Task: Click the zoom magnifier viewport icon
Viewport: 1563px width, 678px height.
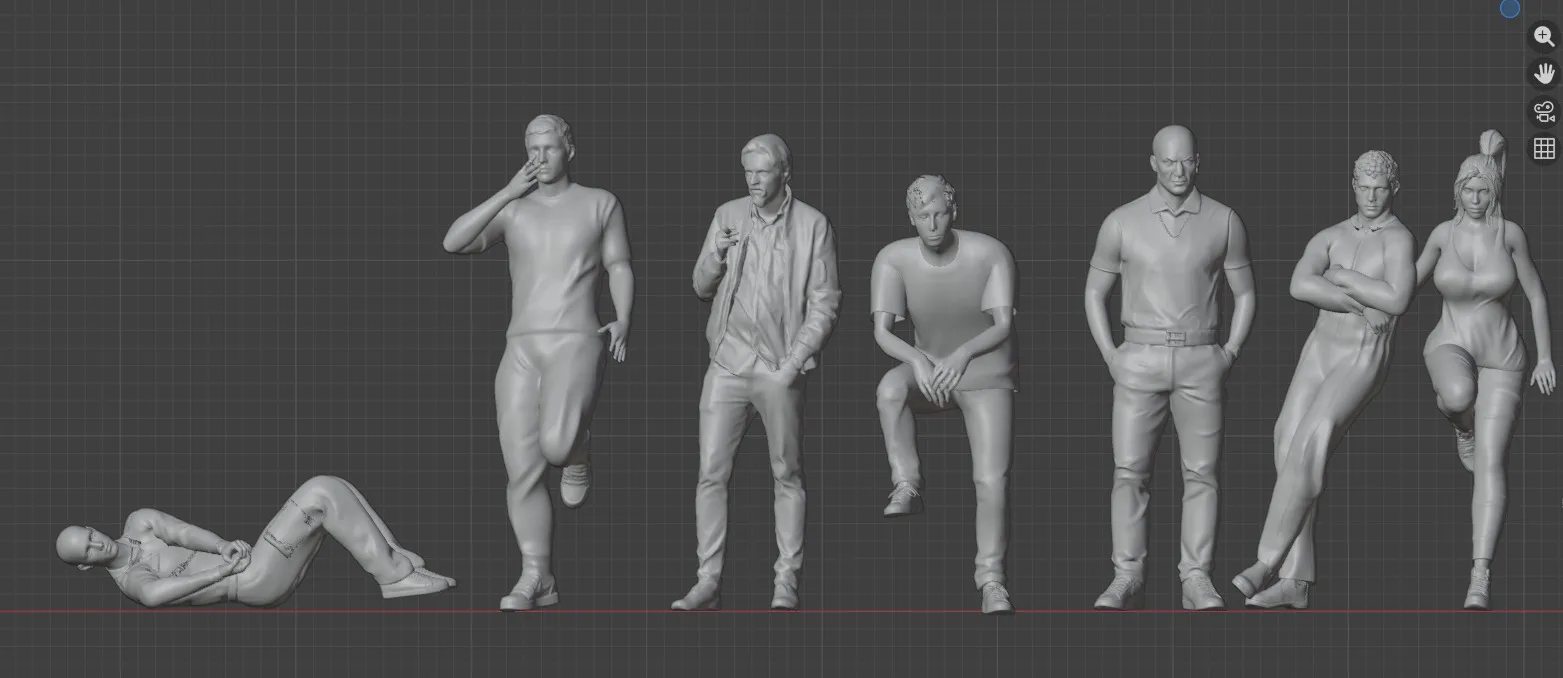Action: click(1544, 36)
